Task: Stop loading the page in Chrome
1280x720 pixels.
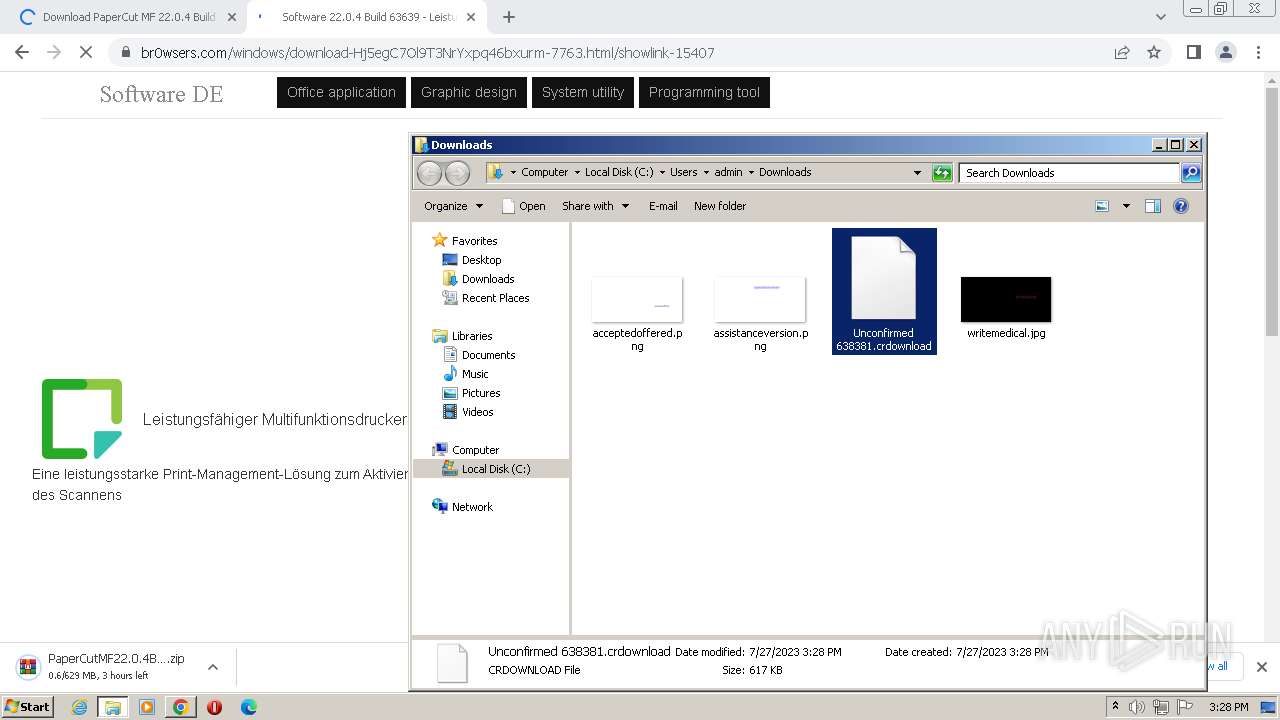Action: 86,52
